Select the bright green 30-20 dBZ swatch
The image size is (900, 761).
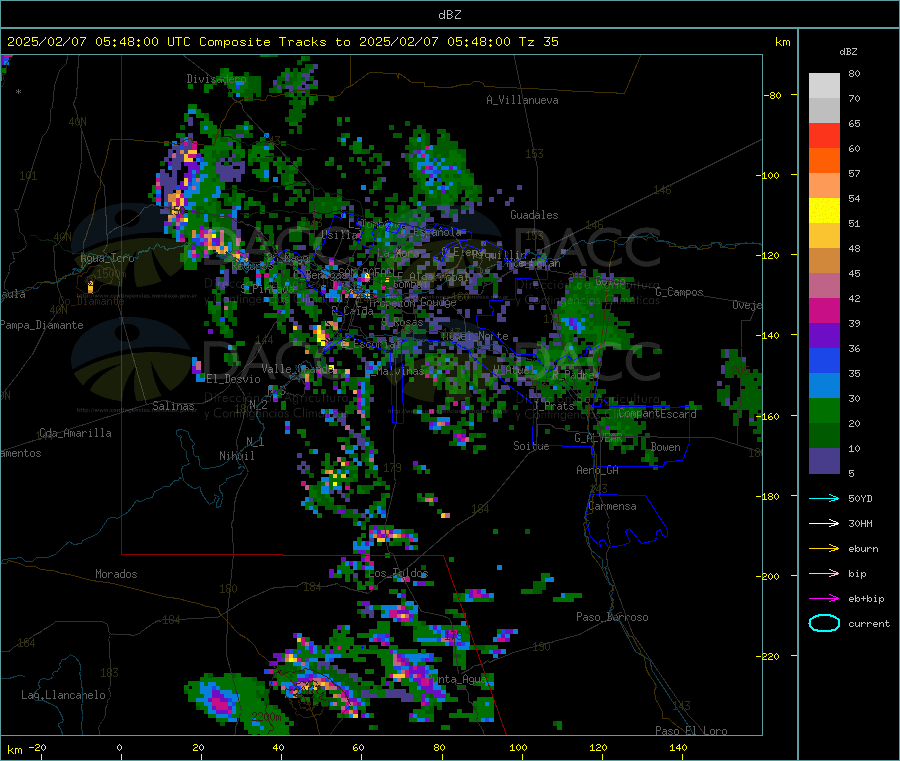point(824,410)
